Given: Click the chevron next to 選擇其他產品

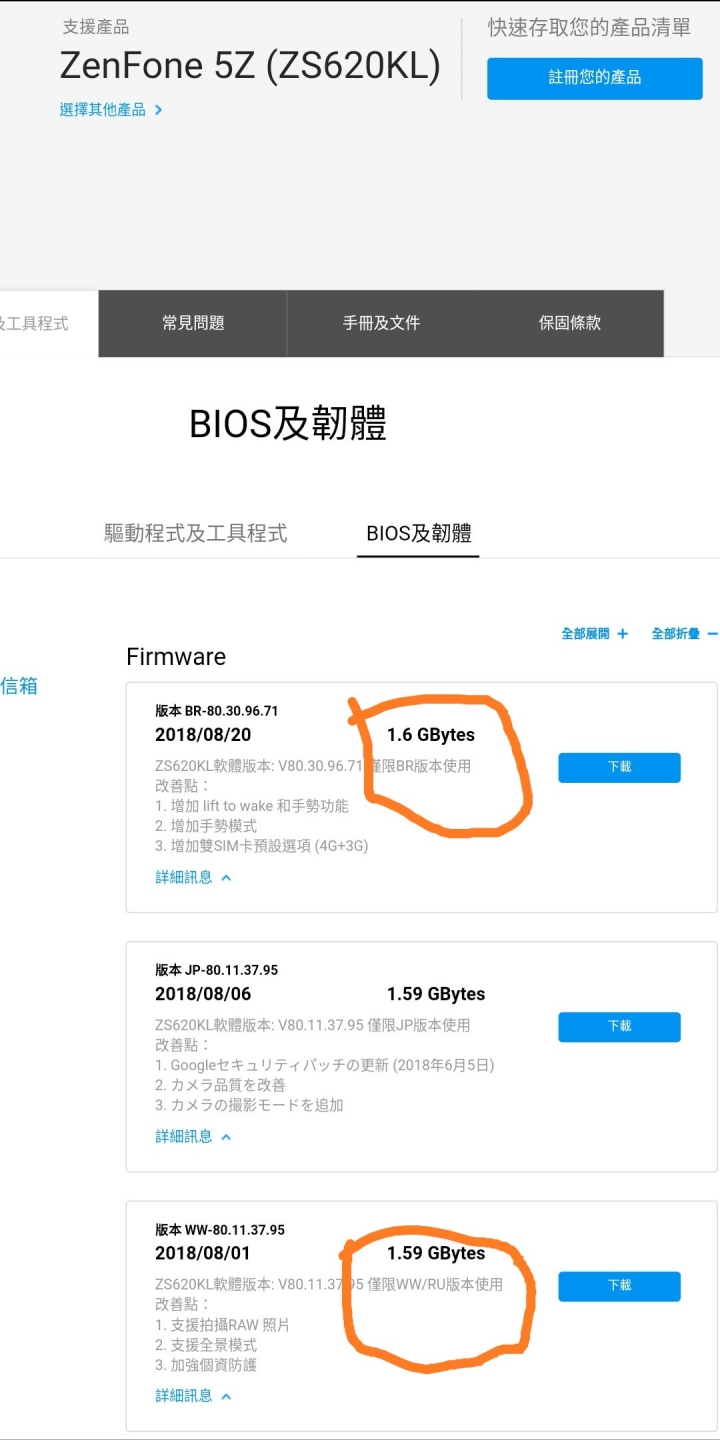Looking at the screenshot, I should click(x=158, y=110).
